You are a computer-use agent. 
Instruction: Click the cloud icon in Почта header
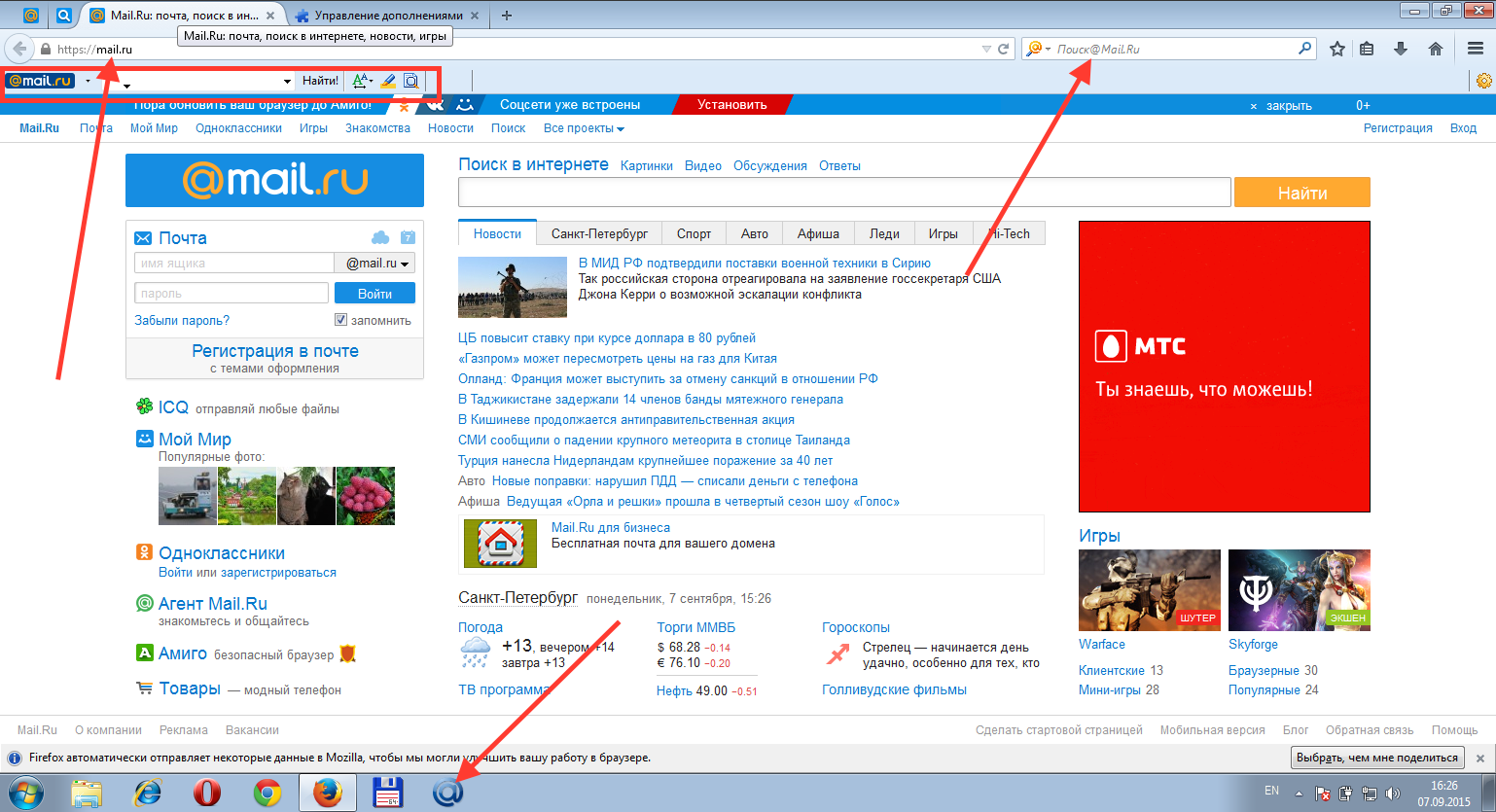380,237
